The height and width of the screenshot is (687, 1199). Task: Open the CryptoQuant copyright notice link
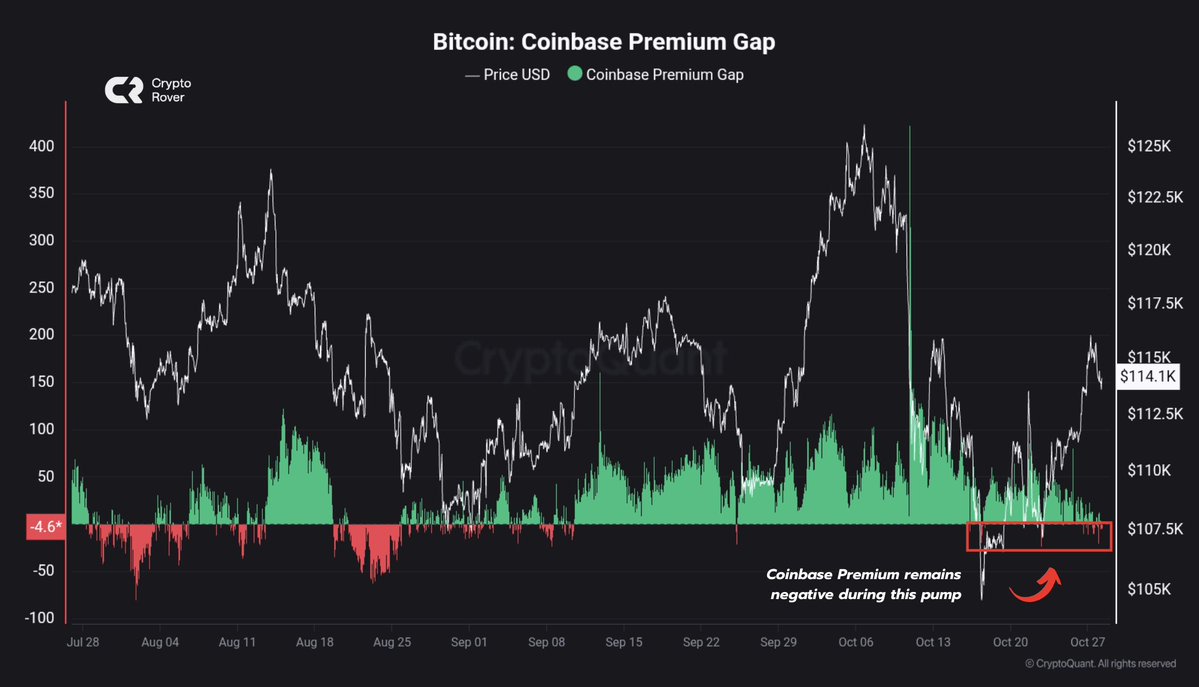point(1100,663)
